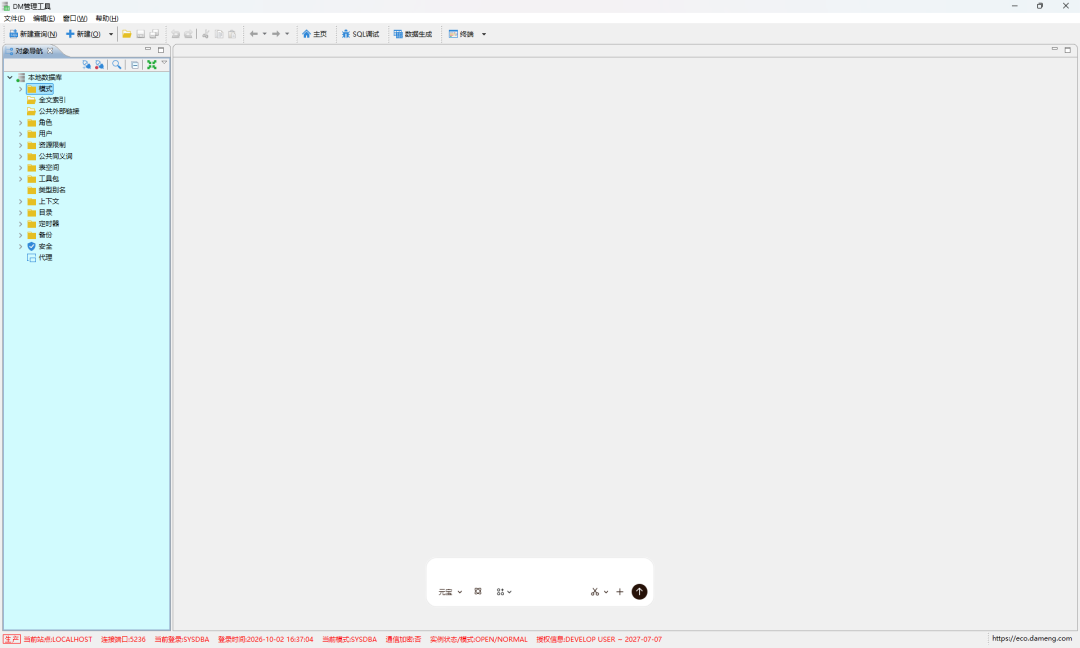Click the new connection icon in navigator
Screen dimensions: 1080x648
87,65
